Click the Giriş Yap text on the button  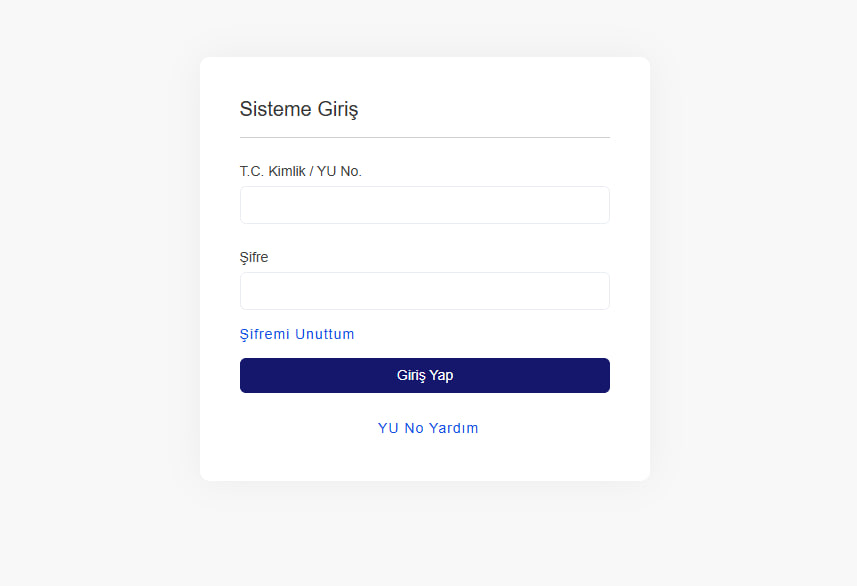[425, 376]
